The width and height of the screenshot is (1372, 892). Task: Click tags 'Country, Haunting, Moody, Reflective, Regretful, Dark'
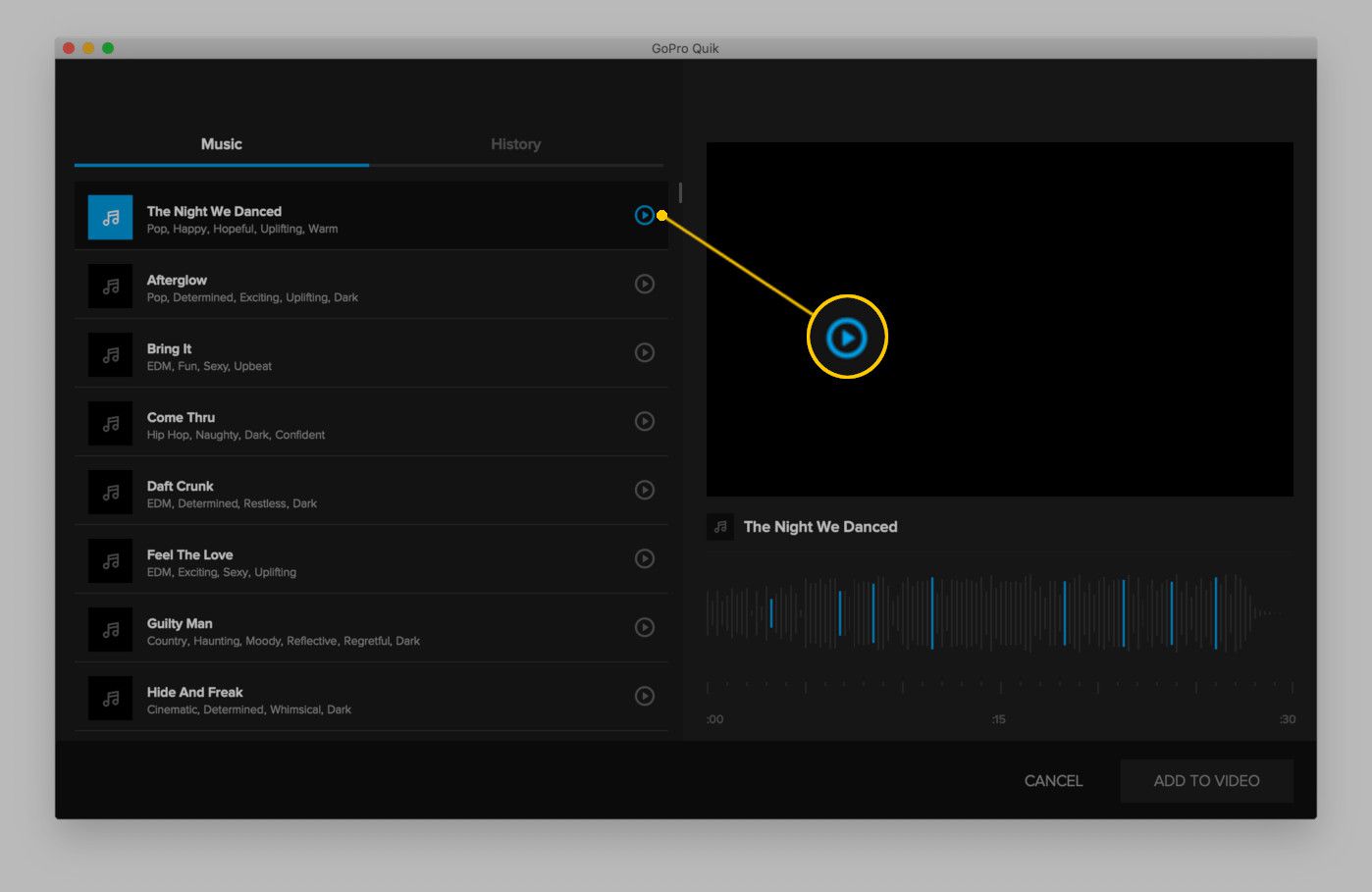[284, 641]
